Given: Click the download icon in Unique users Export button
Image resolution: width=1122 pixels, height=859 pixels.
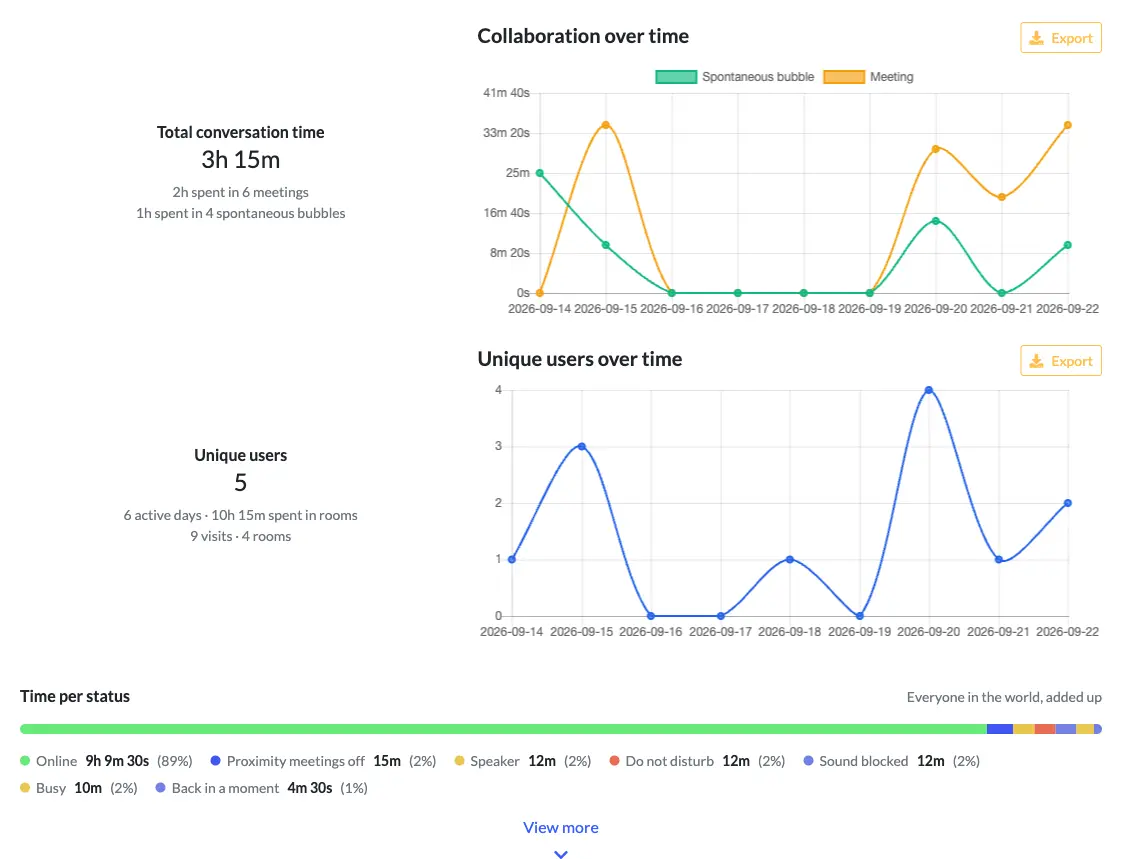Looking at the screenshot, I should tap(1036, 361).
